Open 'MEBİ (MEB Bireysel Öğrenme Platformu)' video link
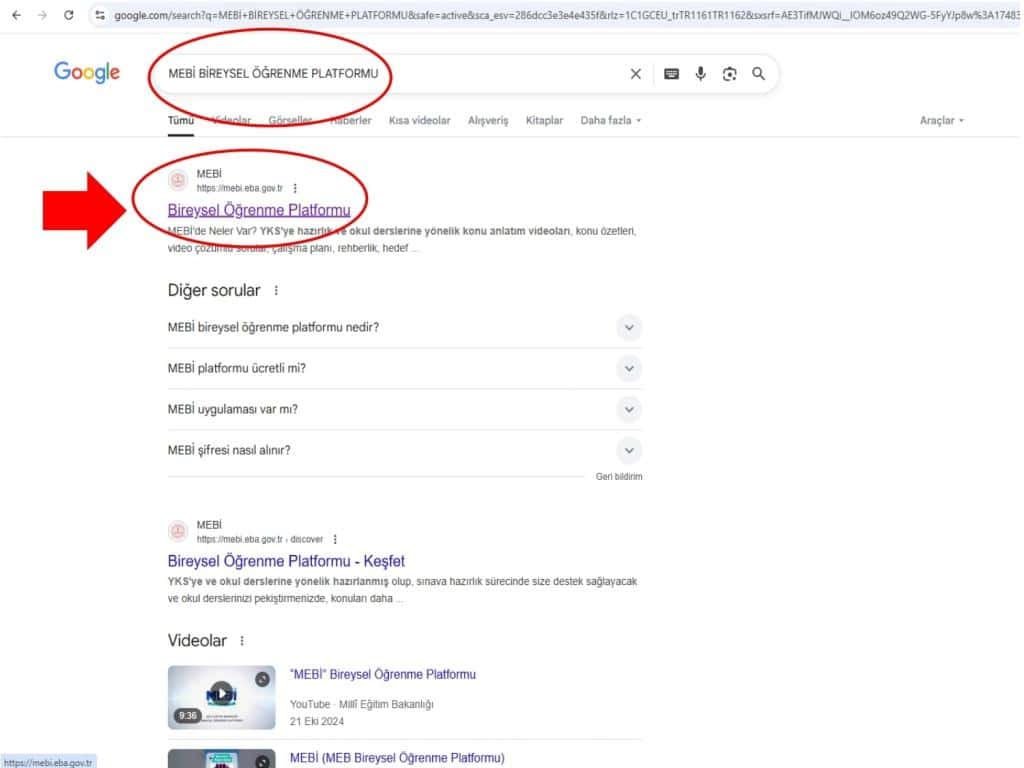Screen dimensions: 1024x768 (x=397, y=758)
